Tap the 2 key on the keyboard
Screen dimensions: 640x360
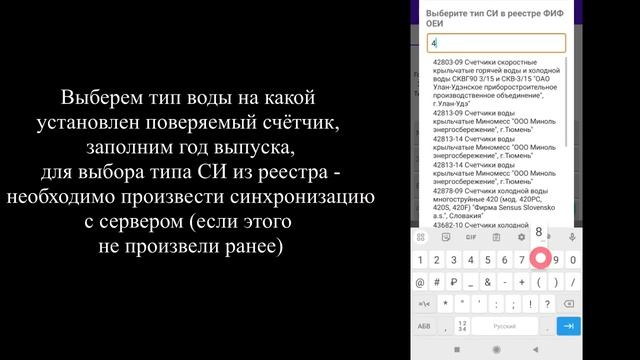437,260
